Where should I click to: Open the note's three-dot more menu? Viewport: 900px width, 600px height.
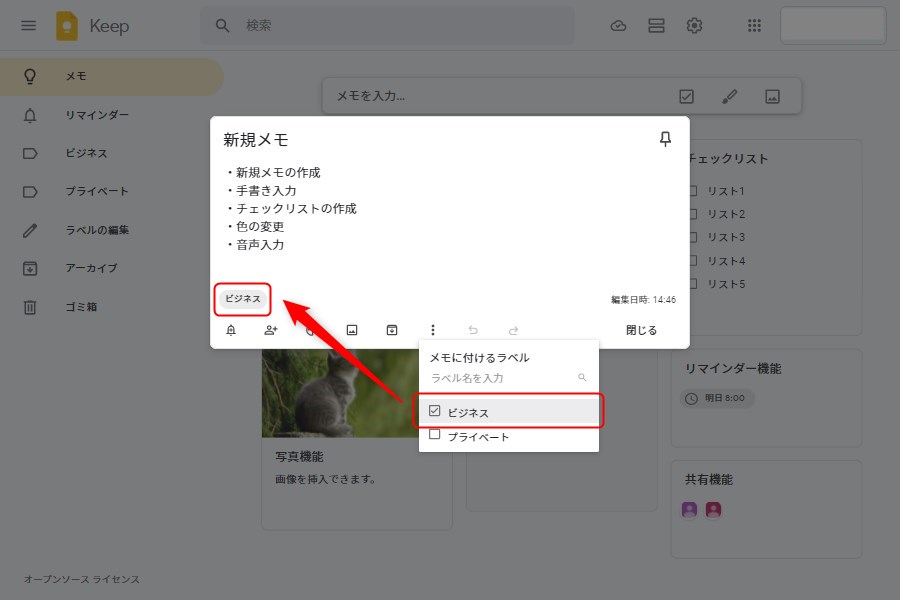click(432, 330)
